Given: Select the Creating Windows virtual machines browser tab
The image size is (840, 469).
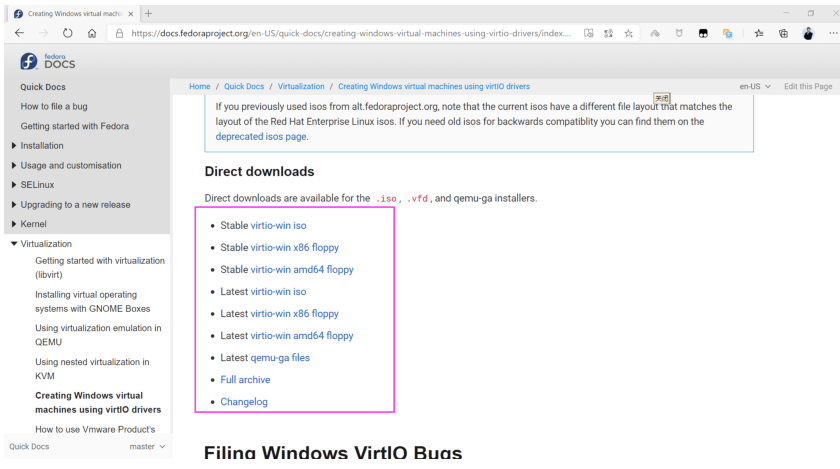Looking at the screenshot, I should click(75, 14).
